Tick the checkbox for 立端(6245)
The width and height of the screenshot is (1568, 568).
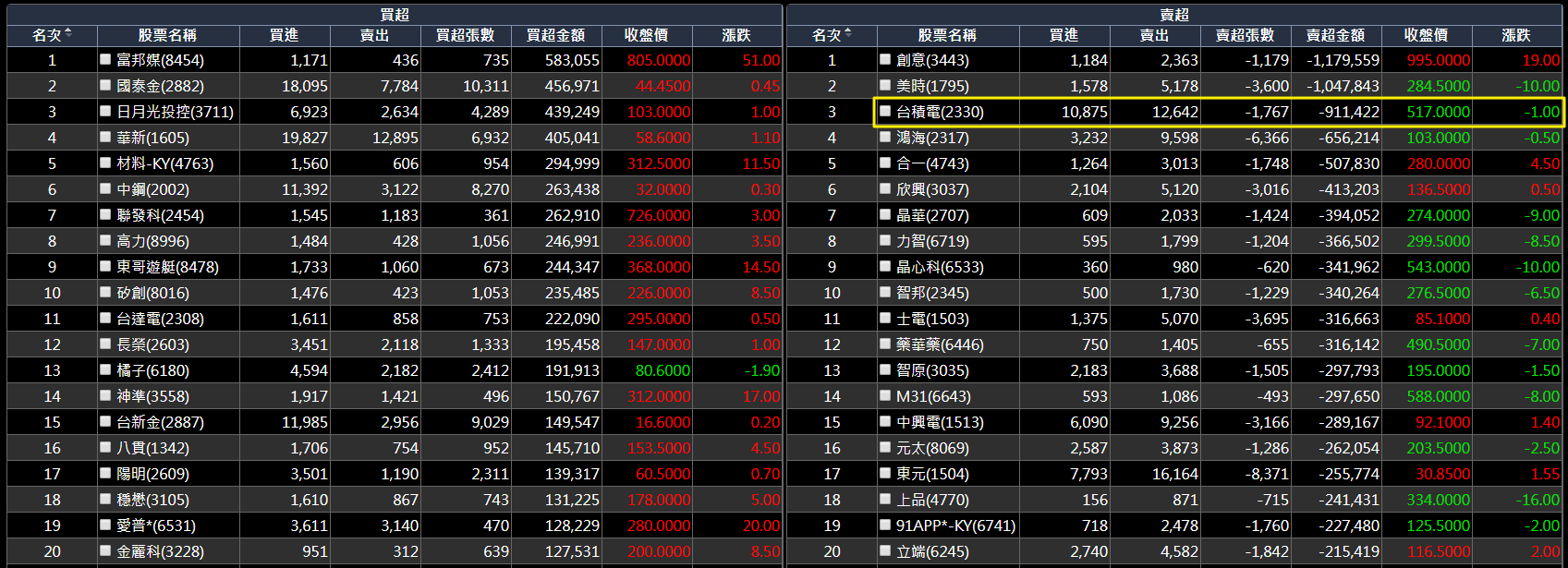[x=885, y=551]
